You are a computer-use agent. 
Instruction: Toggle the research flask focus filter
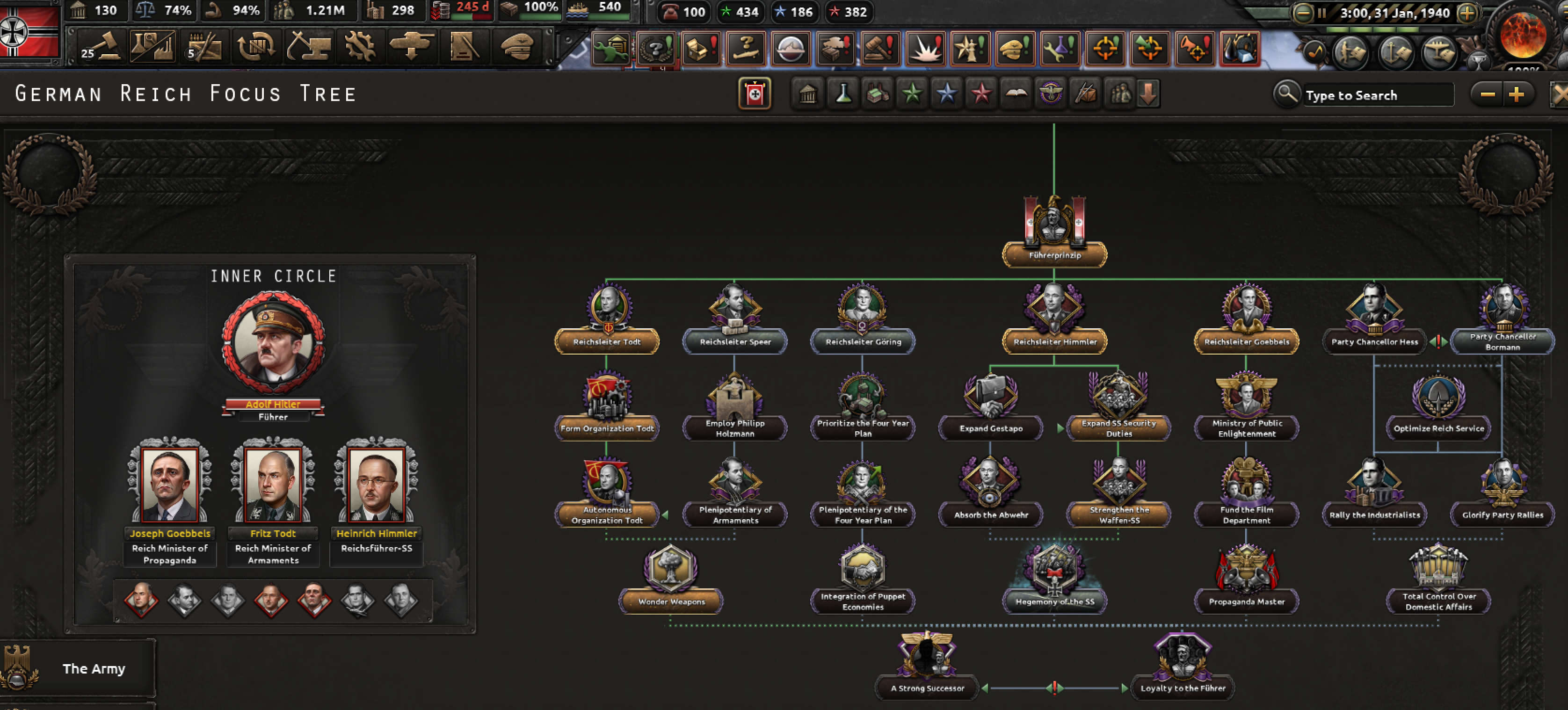(x=842, y=94)
